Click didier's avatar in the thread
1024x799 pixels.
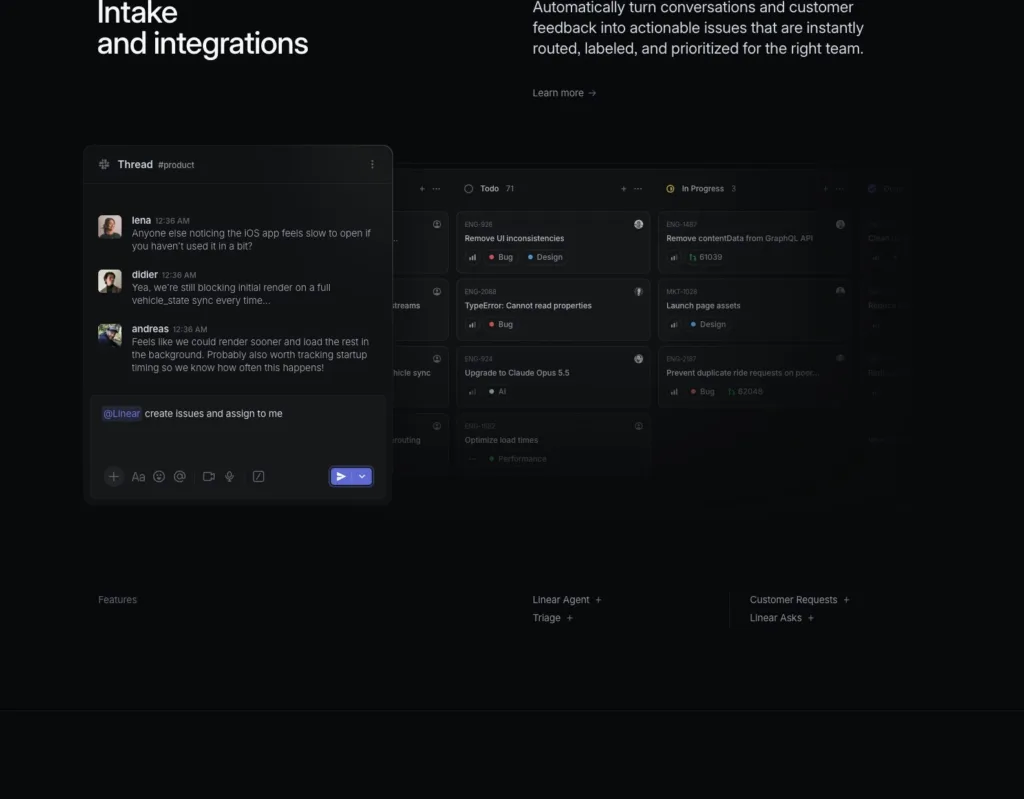110,282
